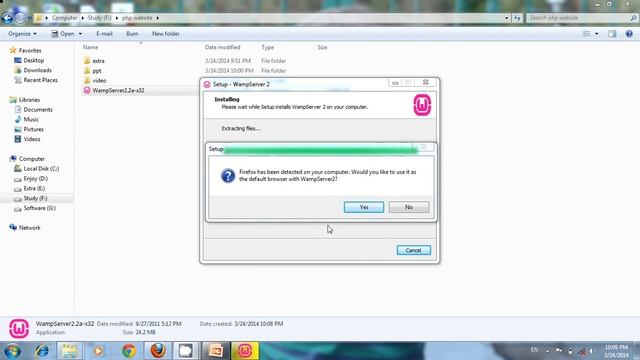Toggle the preview pane icon
Image resolution: width=640 pixels, height=360 pixels.
(x=612, y=34)
